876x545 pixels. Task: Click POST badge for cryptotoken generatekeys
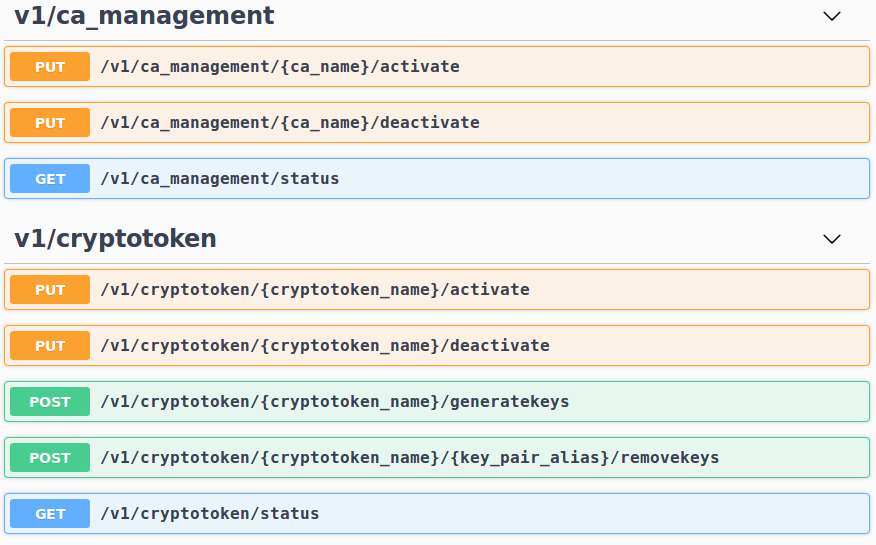[50, 402]
